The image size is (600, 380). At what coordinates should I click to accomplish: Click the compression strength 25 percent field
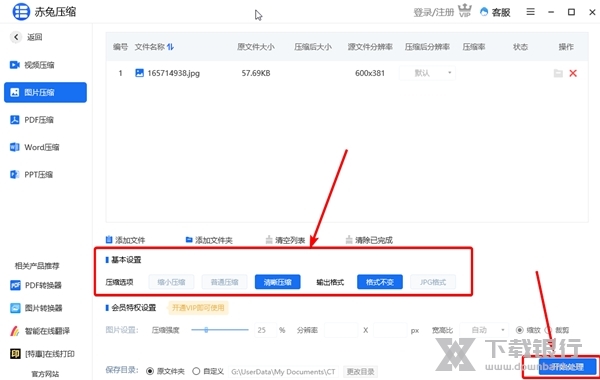pos(265,330)
